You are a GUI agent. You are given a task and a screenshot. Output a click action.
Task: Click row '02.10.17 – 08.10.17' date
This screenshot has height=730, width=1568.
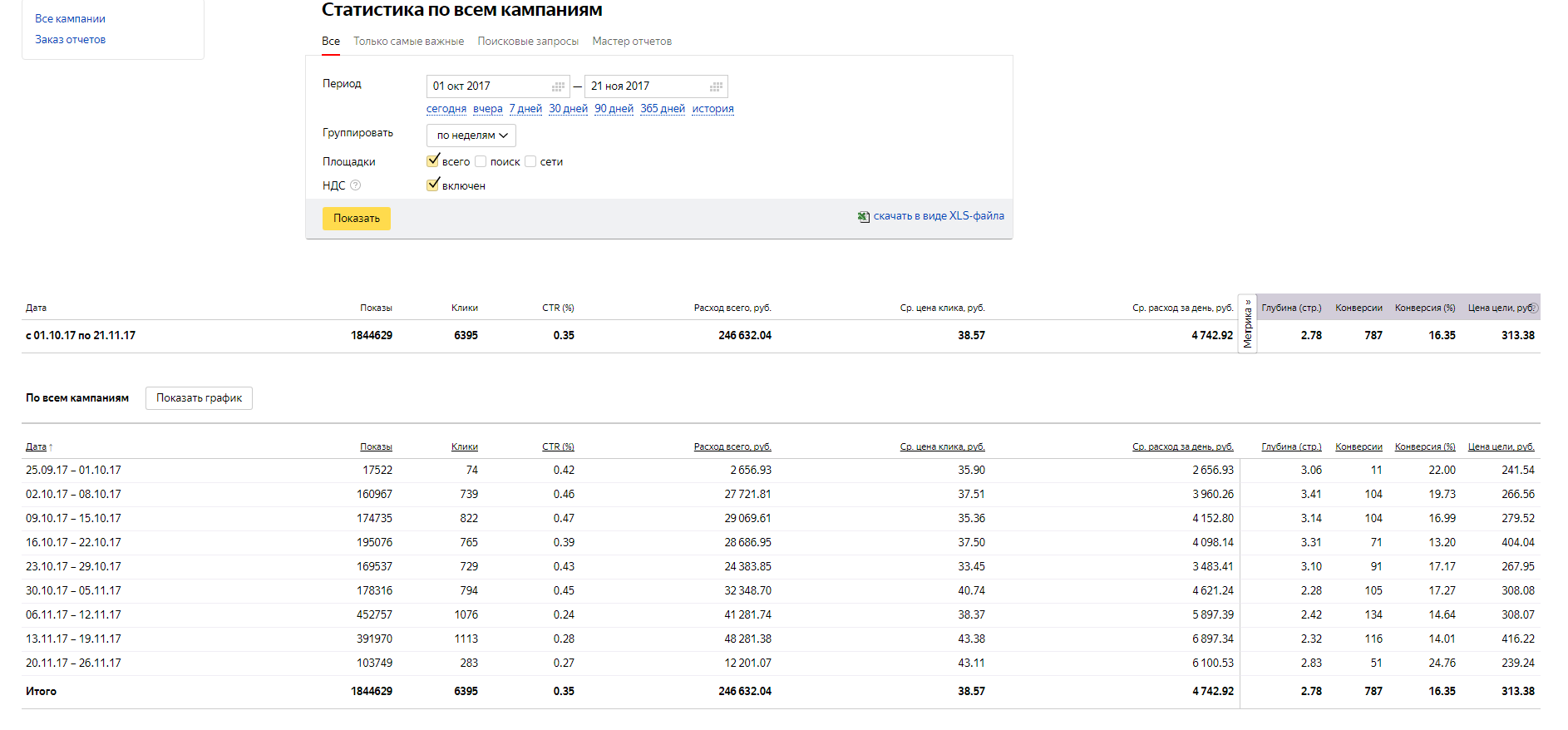[73, 495]
